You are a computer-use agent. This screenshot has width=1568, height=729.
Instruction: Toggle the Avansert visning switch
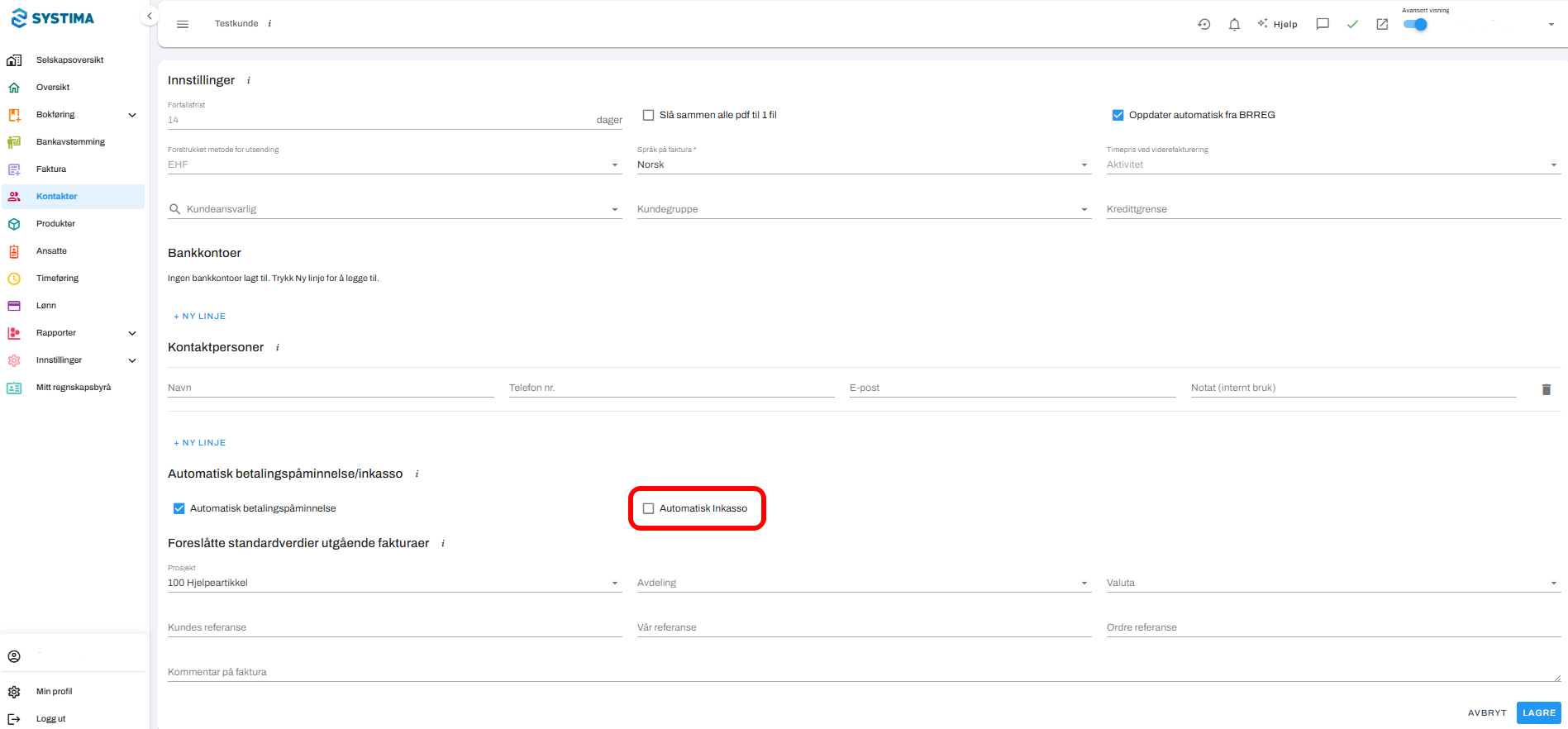pos(1416,25)
